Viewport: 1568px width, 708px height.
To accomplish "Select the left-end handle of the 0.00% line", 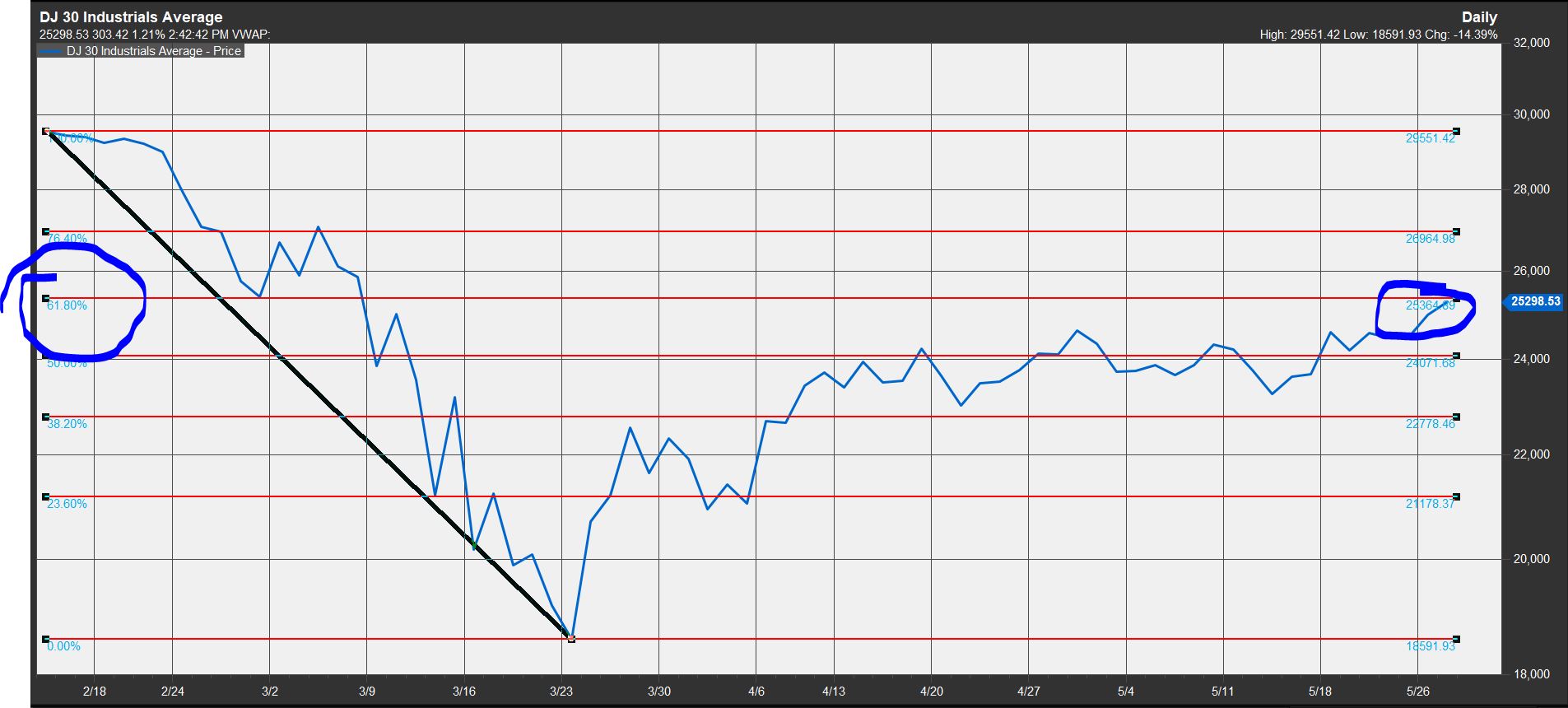I will (45, 639).
